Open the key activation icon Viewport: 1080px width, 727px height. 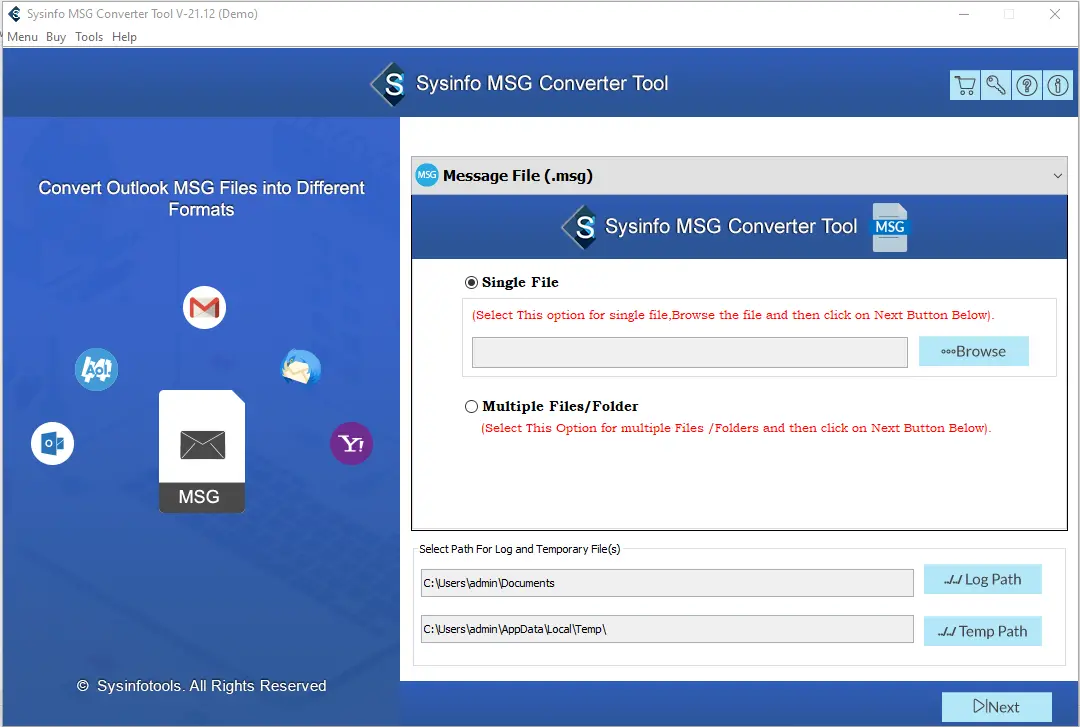tap(996, 85)
